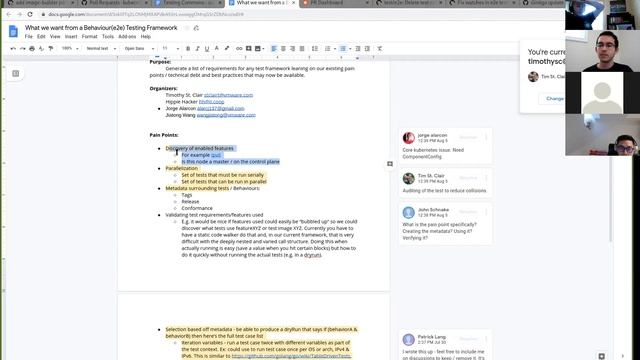Image resolution: width=640 pixels, height=360 pixels.
Task: Open the highlight color picker
Action: point(227,49)
